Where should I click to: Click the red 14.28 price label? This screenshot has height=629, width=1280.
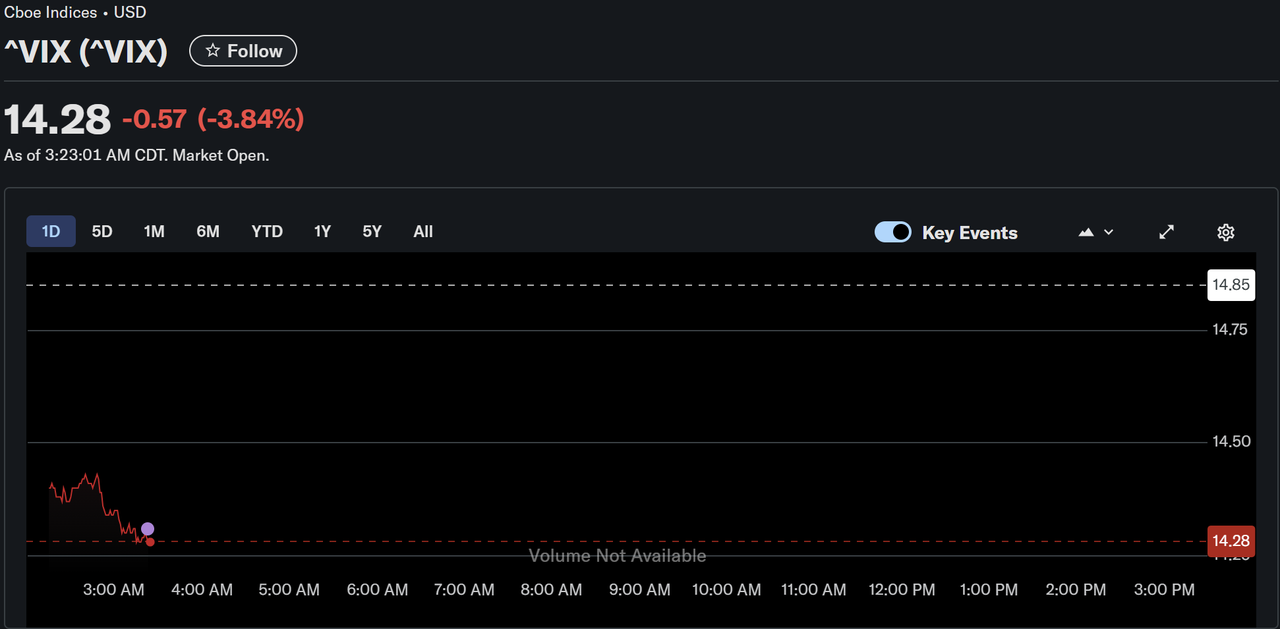pyautogui.click(x=1230, y=541)
